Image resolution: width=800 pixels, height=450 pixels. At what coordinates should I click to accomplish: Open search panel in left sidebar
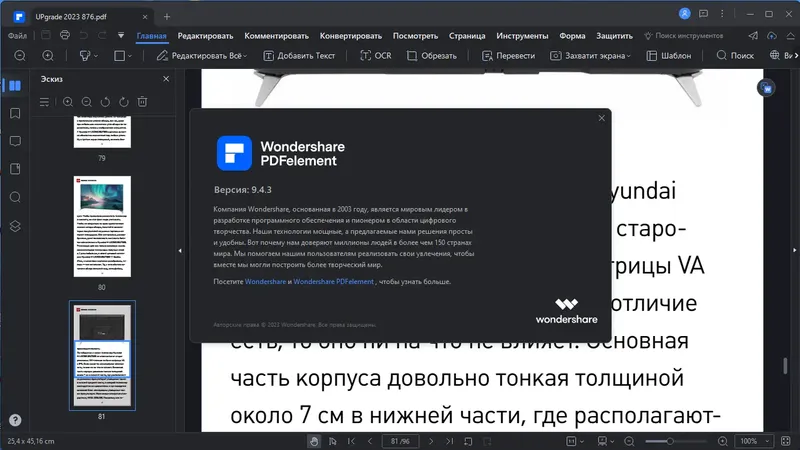click(x=15, y=197)
